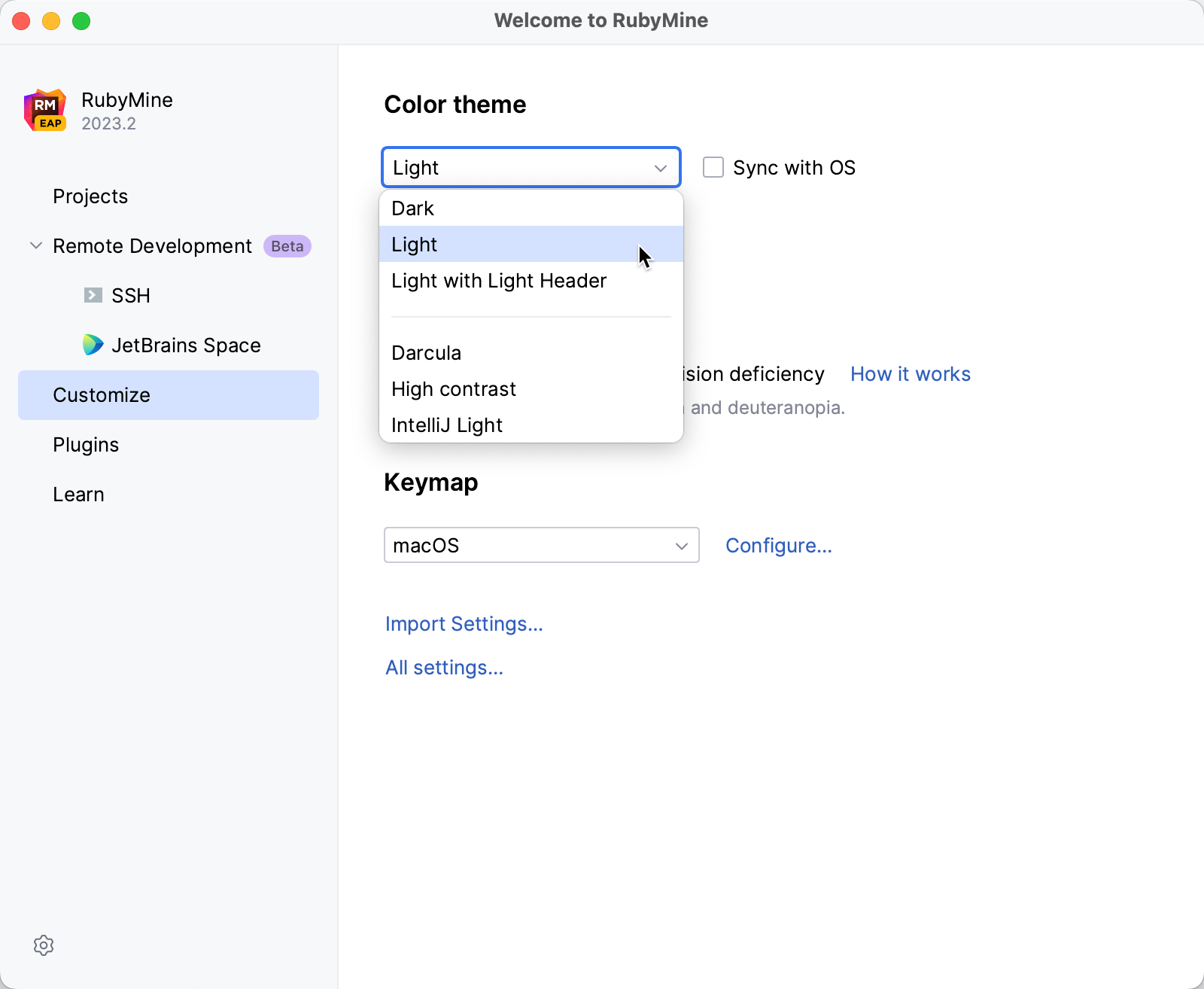Switch to the Plugins tab
Image resolution: width=1204 pixels, height=989 pixels.
pos(86,445)
